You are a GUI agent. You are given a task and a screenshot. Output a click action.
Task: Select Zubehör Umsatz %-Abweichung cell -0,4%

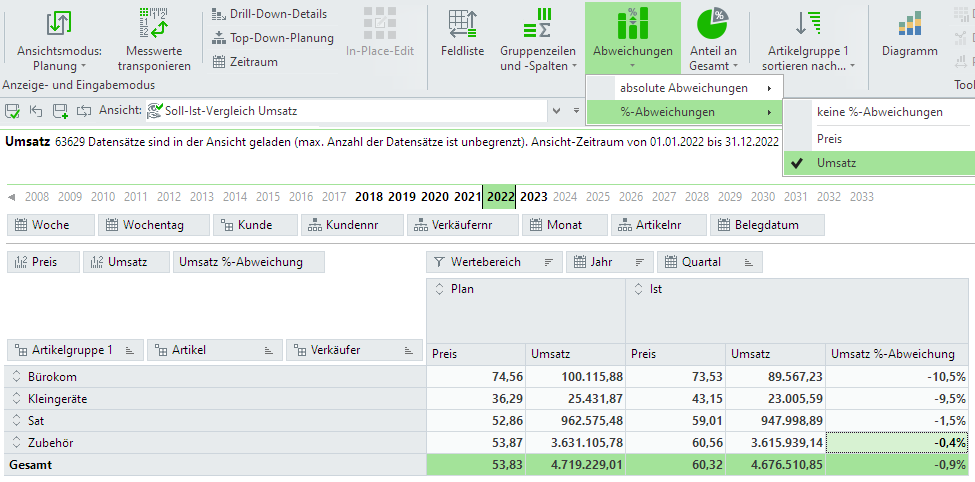[x=897, y=442]
